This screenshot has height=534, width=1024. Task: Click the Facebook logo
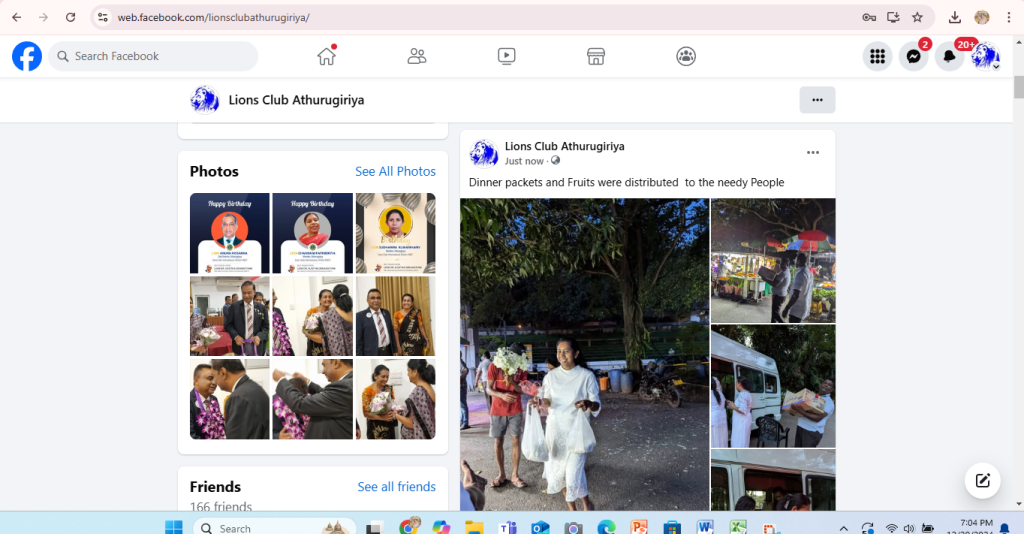point(27,56)
